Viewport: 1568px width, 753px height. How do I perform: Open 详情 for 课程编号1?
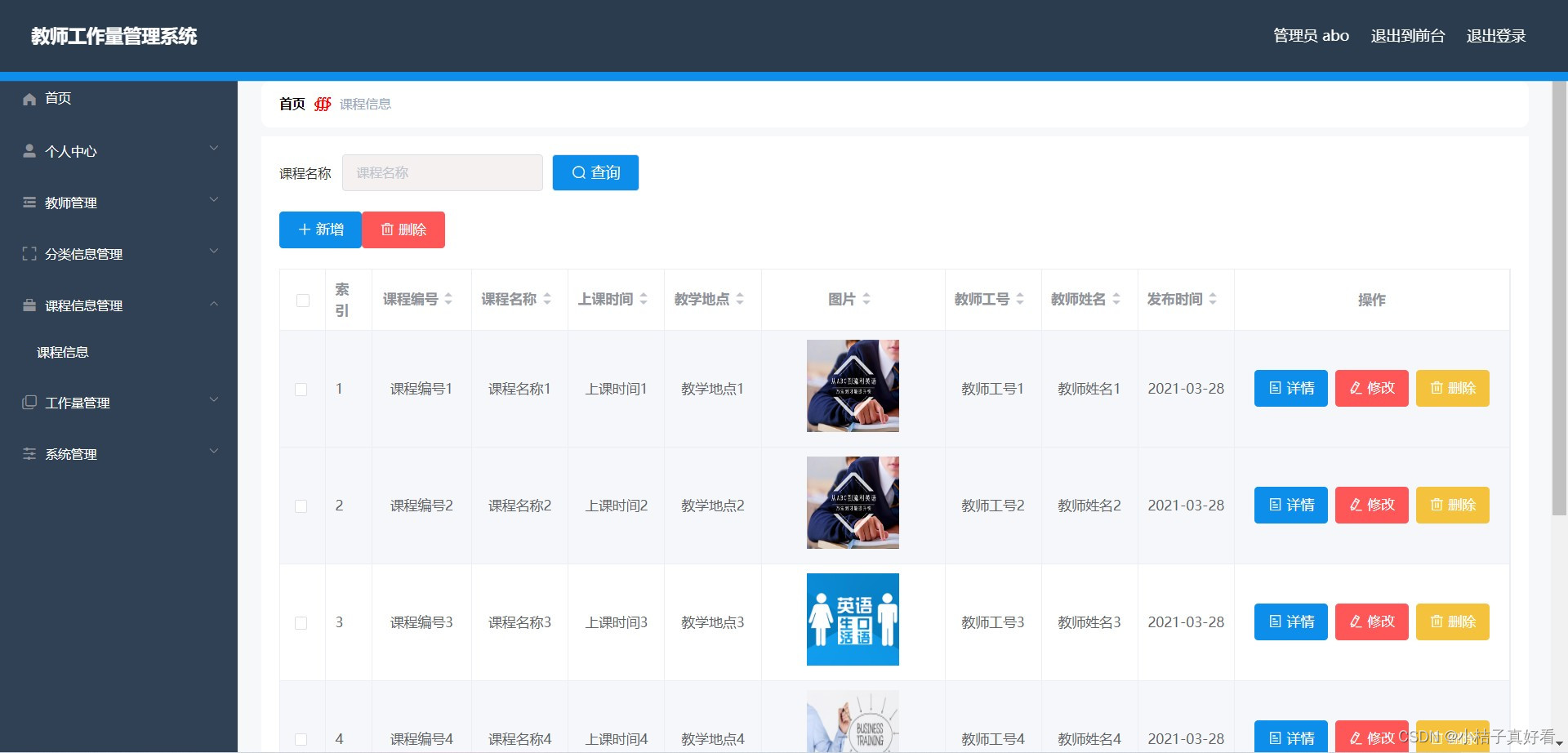click(1290, 388)
